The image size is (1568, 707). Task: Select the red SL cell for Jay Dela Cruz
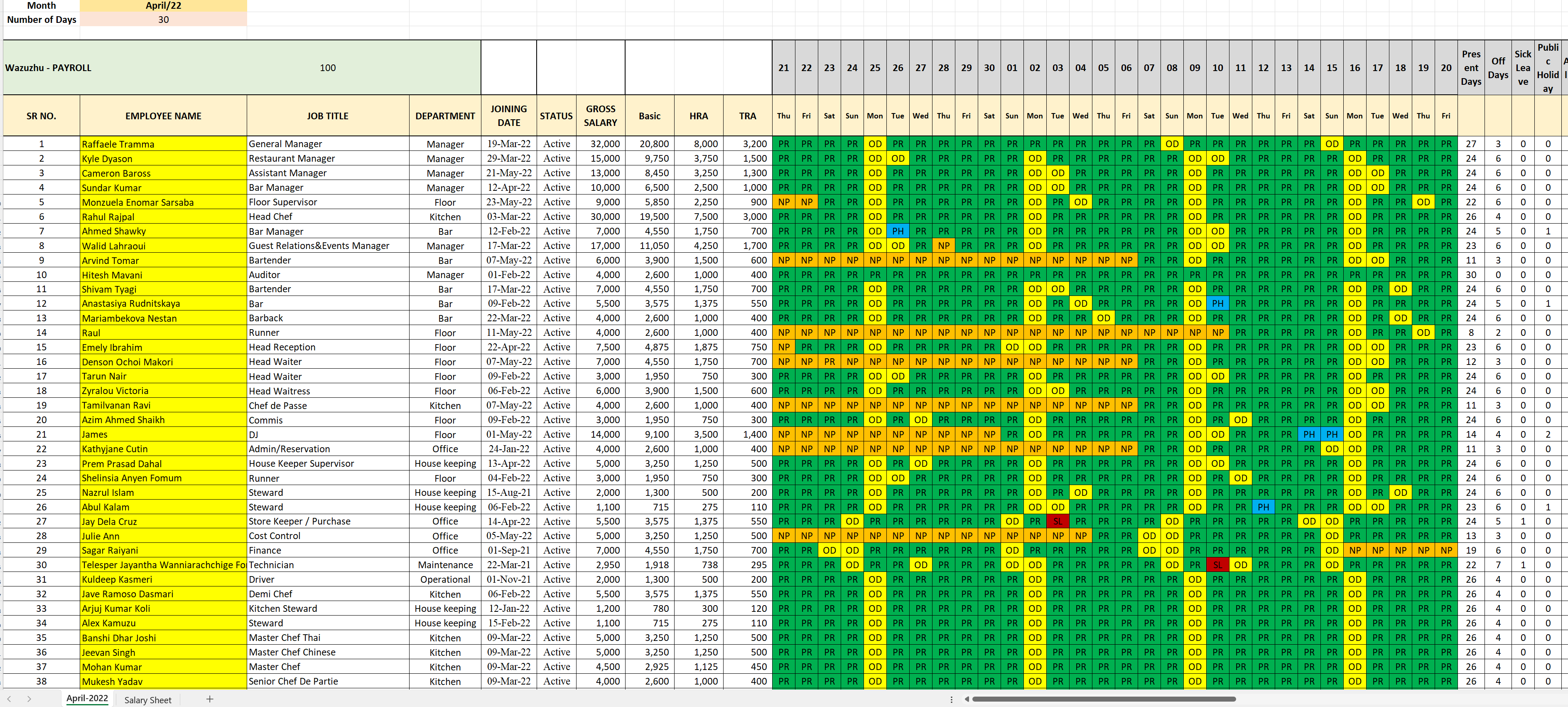click(x=1057, y=521)
